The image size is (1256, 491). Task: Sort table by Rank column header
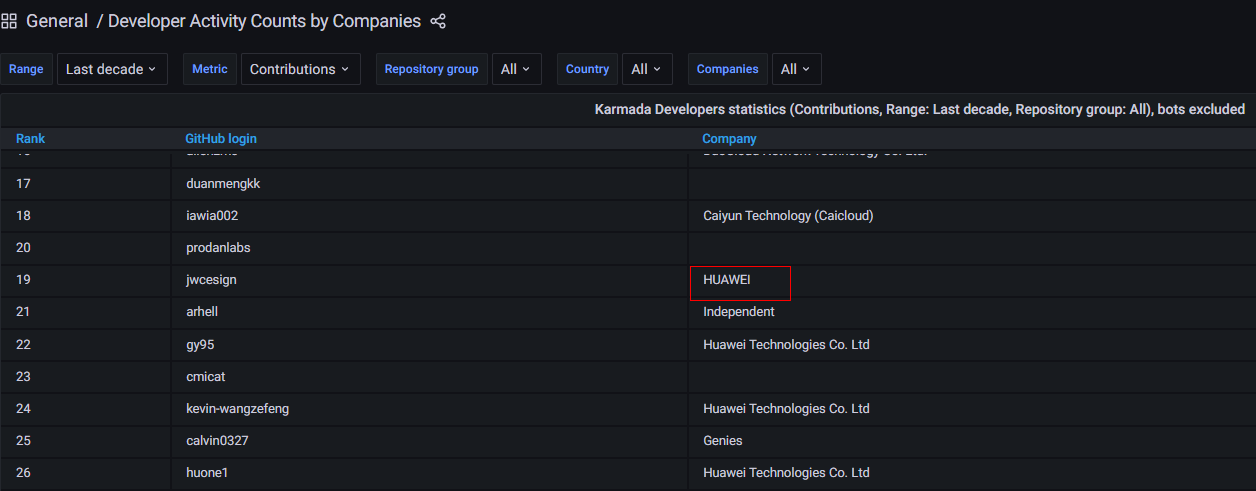tap(31, 139)
